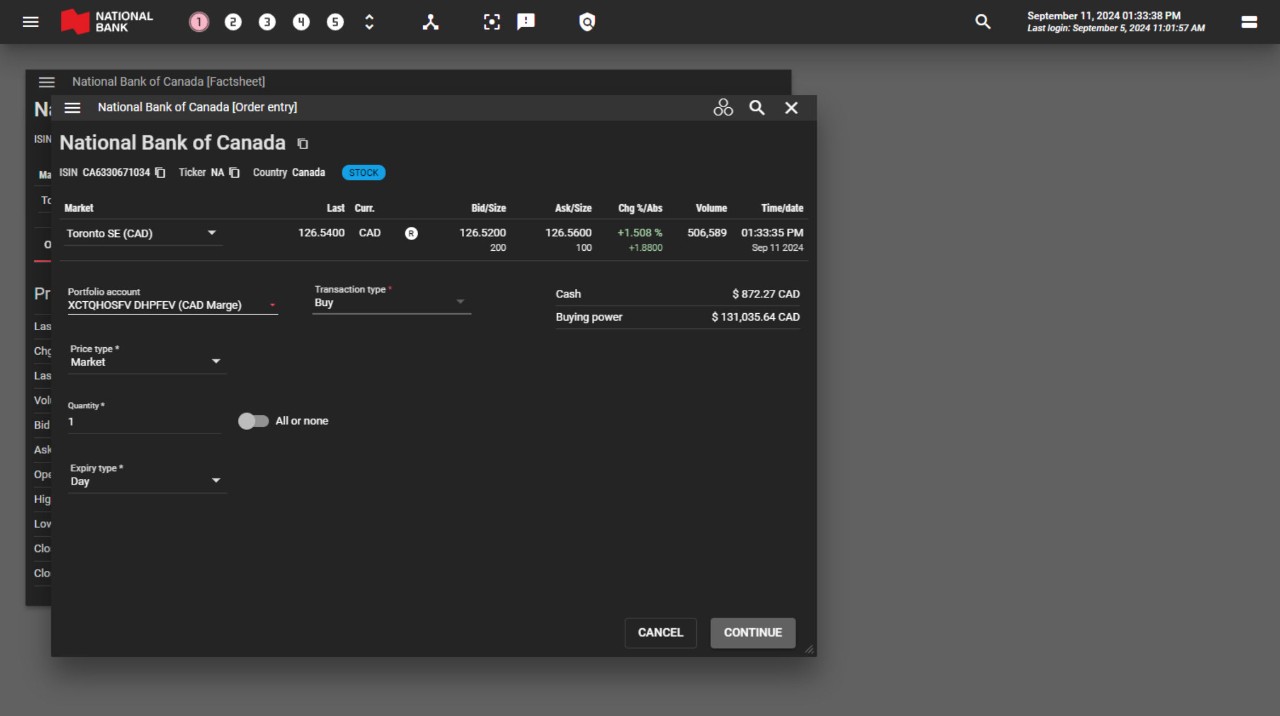Switch to workspace 5
The image size is (1280, 716).
point(335,22)
